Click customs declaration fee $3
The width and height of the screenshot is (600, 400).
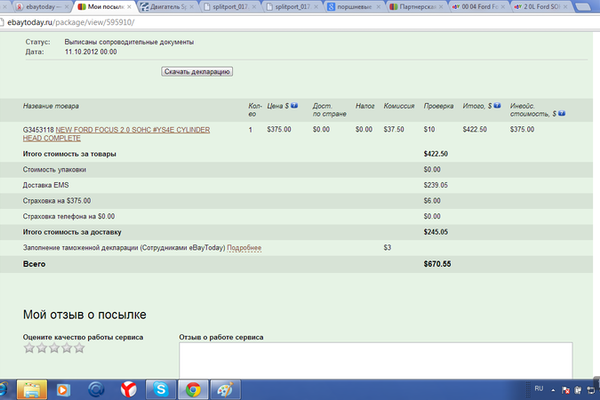pos(387,248)
